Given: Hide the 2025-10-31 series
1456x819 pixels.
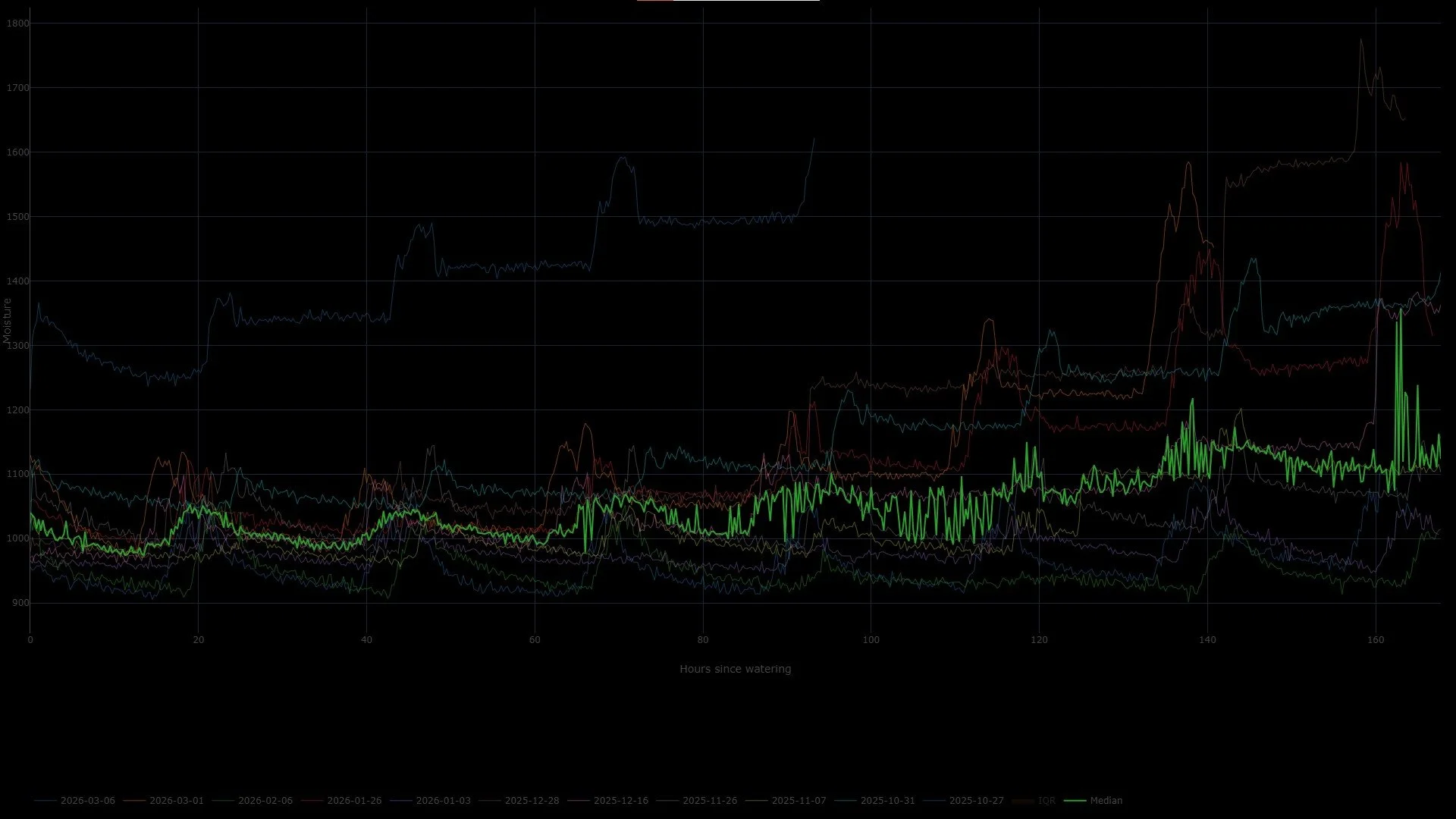Looking at the screenshot, I should coord(887,800).
